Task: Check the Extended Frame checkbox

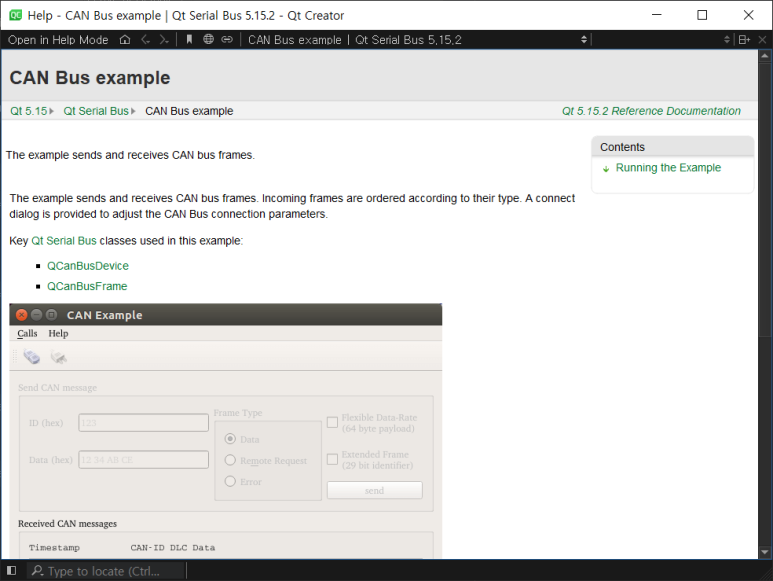Action: click(332, 459)
